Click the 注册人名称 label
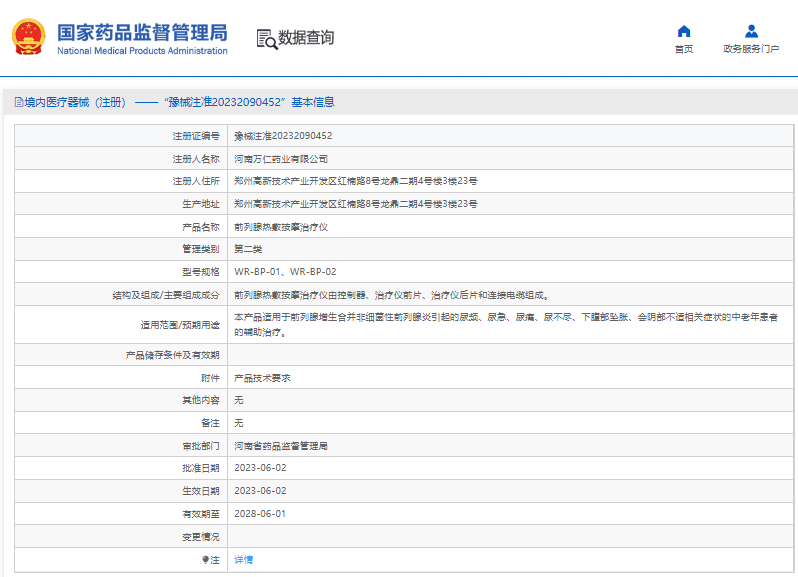The height and width of the screenshot is (577, 798). point(196,159)
